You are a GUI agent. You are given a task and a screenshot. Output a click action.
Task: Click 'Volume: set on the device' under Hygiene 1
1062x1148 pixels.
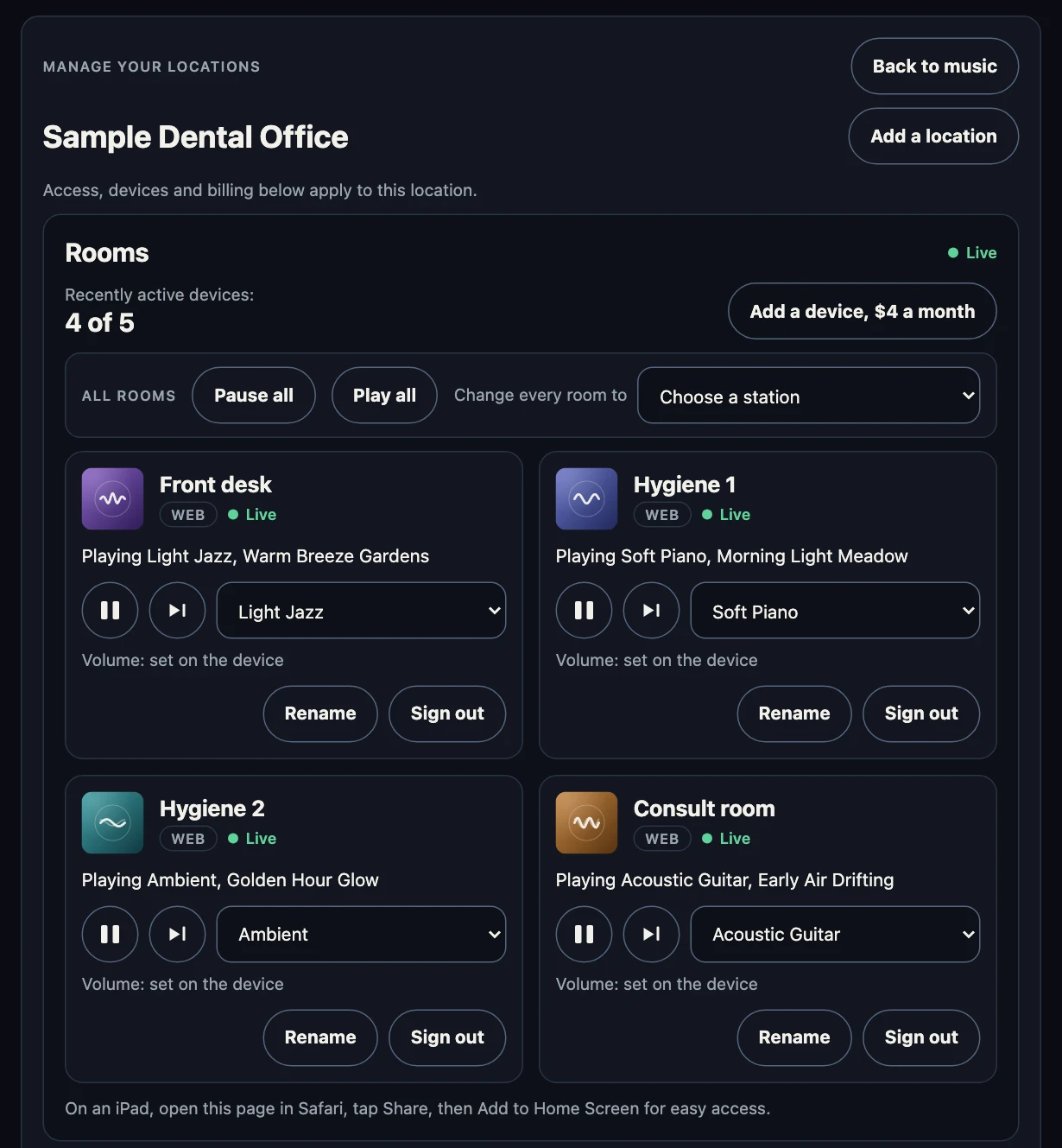click(x=657, y=660)
